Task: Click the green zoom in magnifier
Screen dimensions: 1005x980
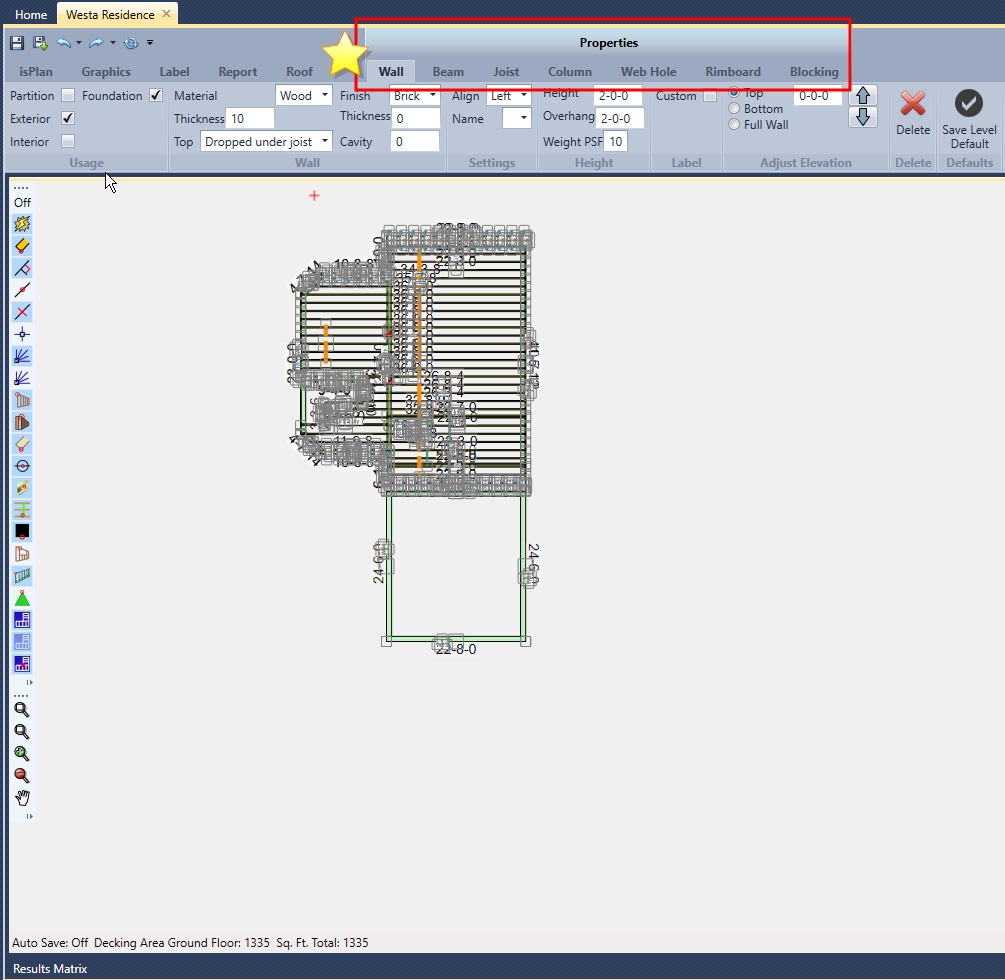Action: click(22, 754)
